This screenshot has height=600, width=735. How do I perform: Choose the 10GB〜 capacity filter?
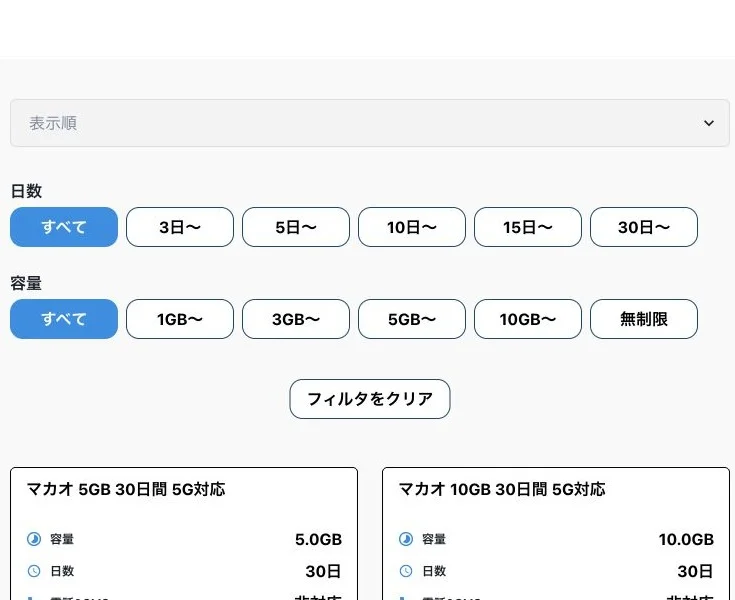pyautogui.click(x=528, y=319)
